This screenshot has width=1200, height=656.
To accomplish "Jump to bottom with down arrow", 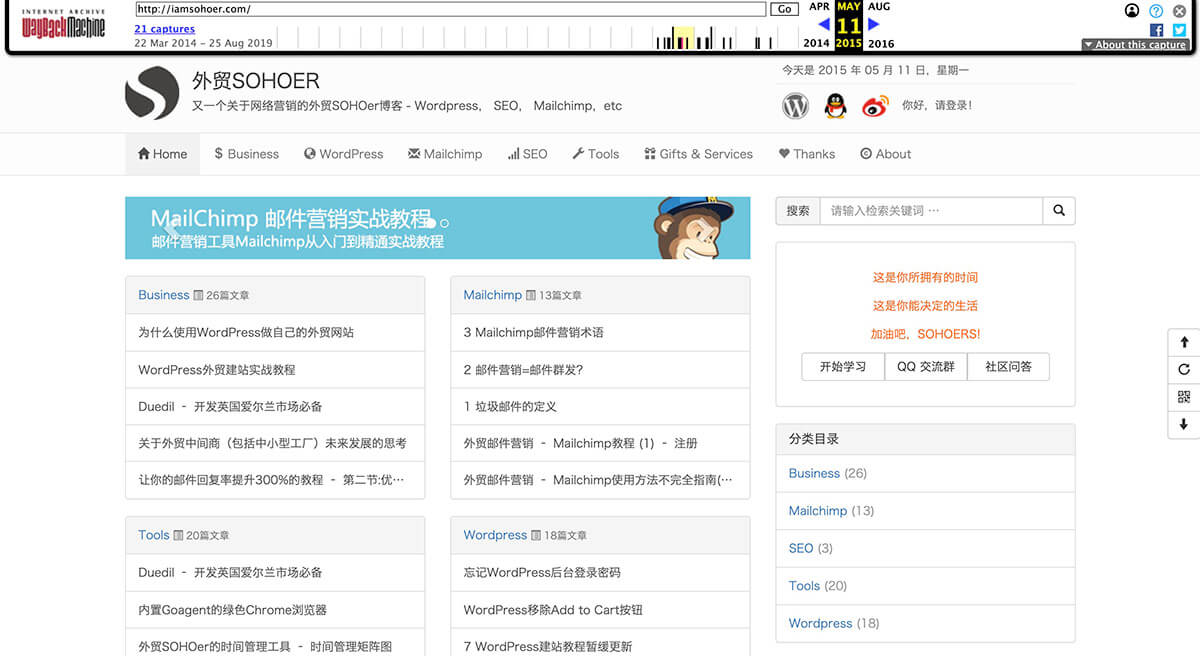I will (x=1184, y=424).
